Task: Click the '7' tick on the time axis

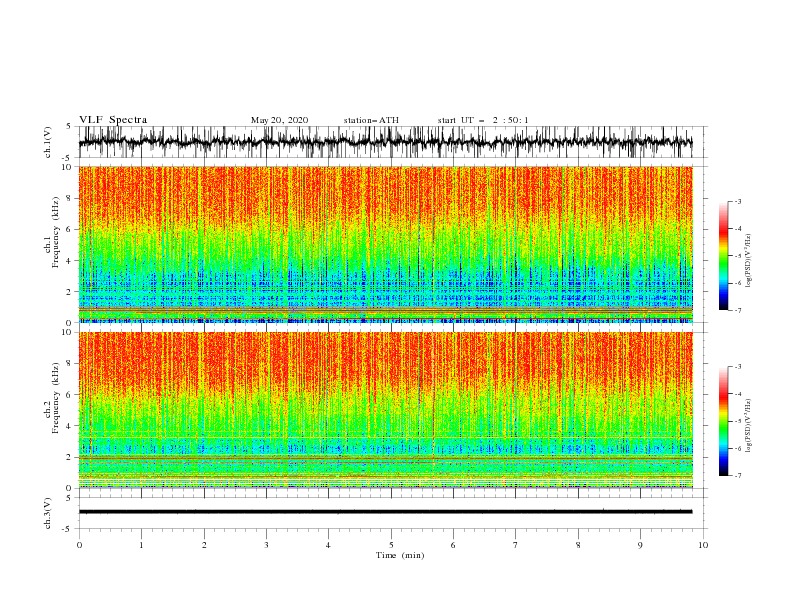Action: (x=516, y=545)
